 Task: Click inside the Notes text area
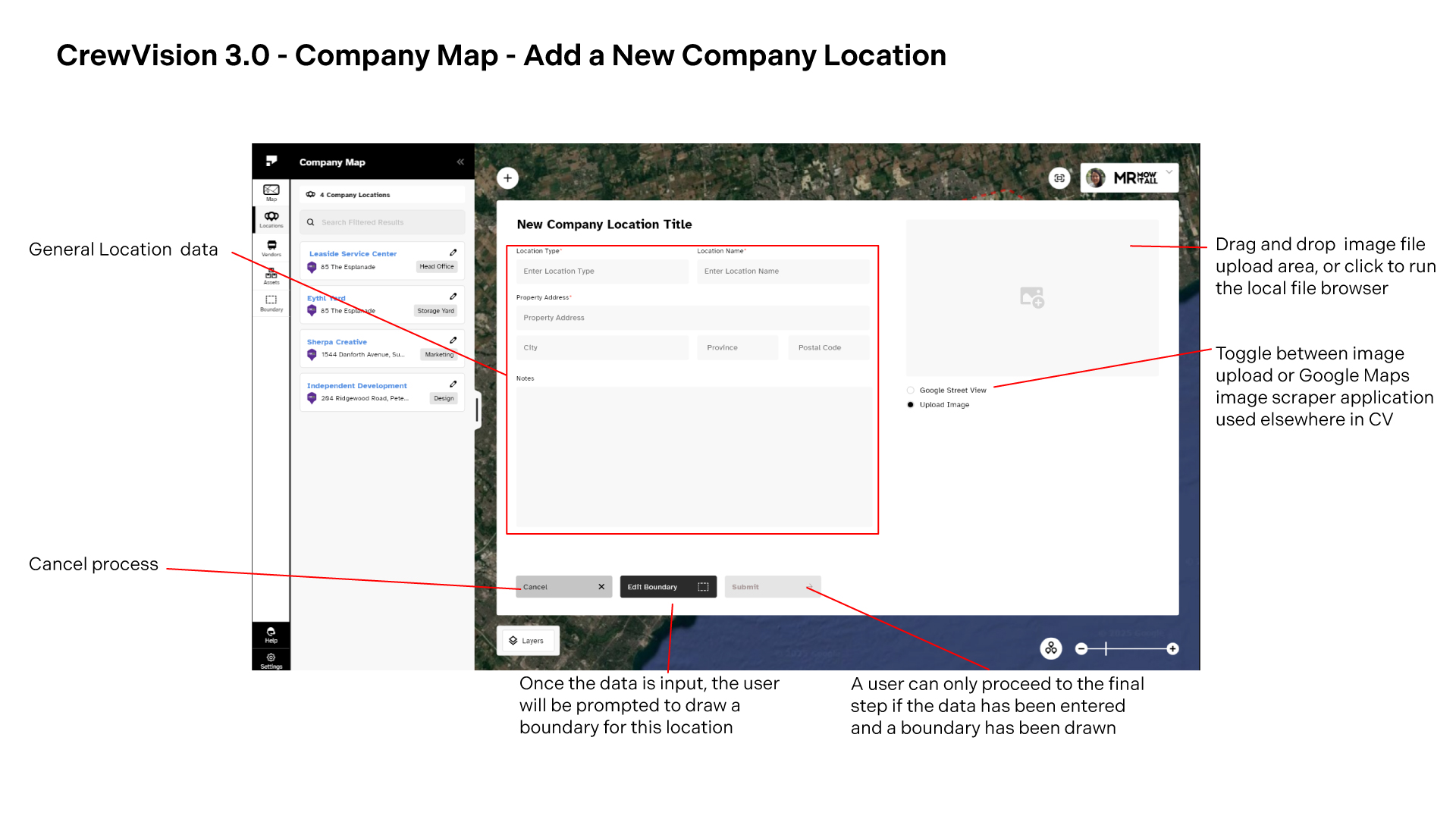[694, 457]
